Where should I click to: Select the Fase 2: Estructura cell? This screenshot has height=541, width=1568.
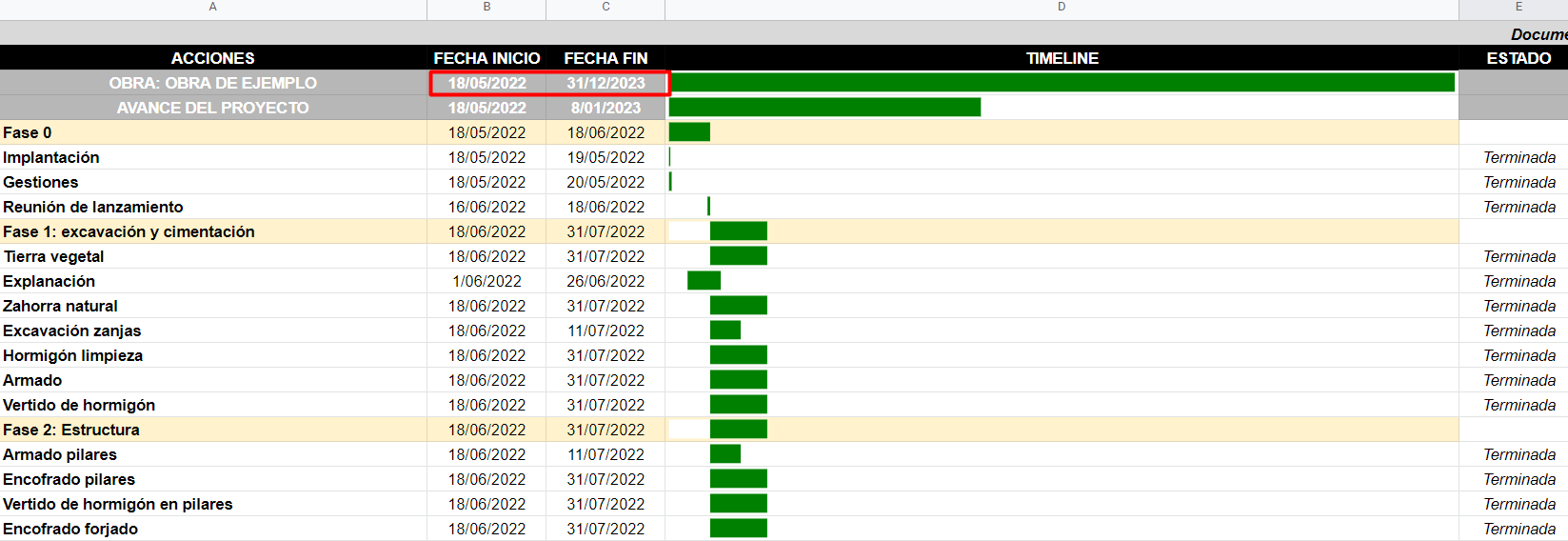(213, 430)
